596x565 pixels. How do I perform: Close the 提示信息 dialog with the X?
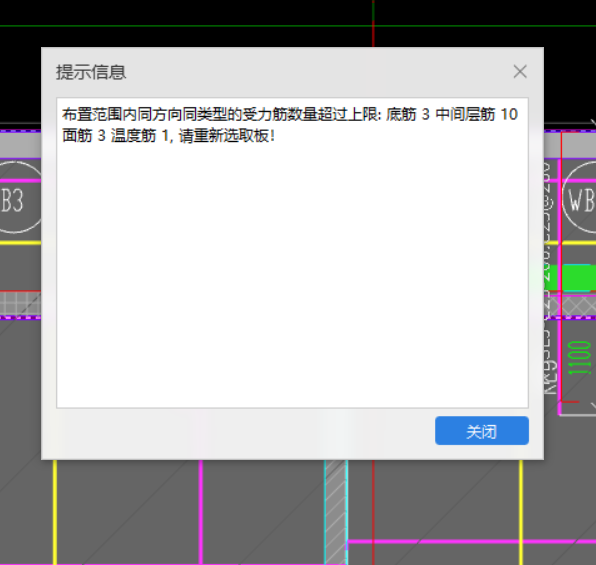(x=520, y=71)
